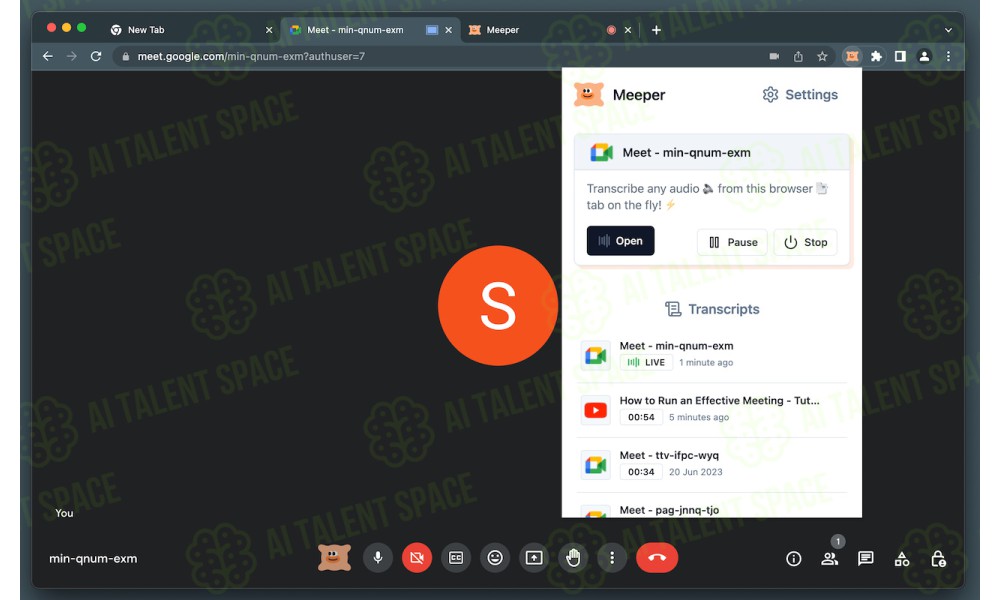Close the Meeper browser tab
The width and height of the screenshot is (1000, 600).
[x=628, y=30]
